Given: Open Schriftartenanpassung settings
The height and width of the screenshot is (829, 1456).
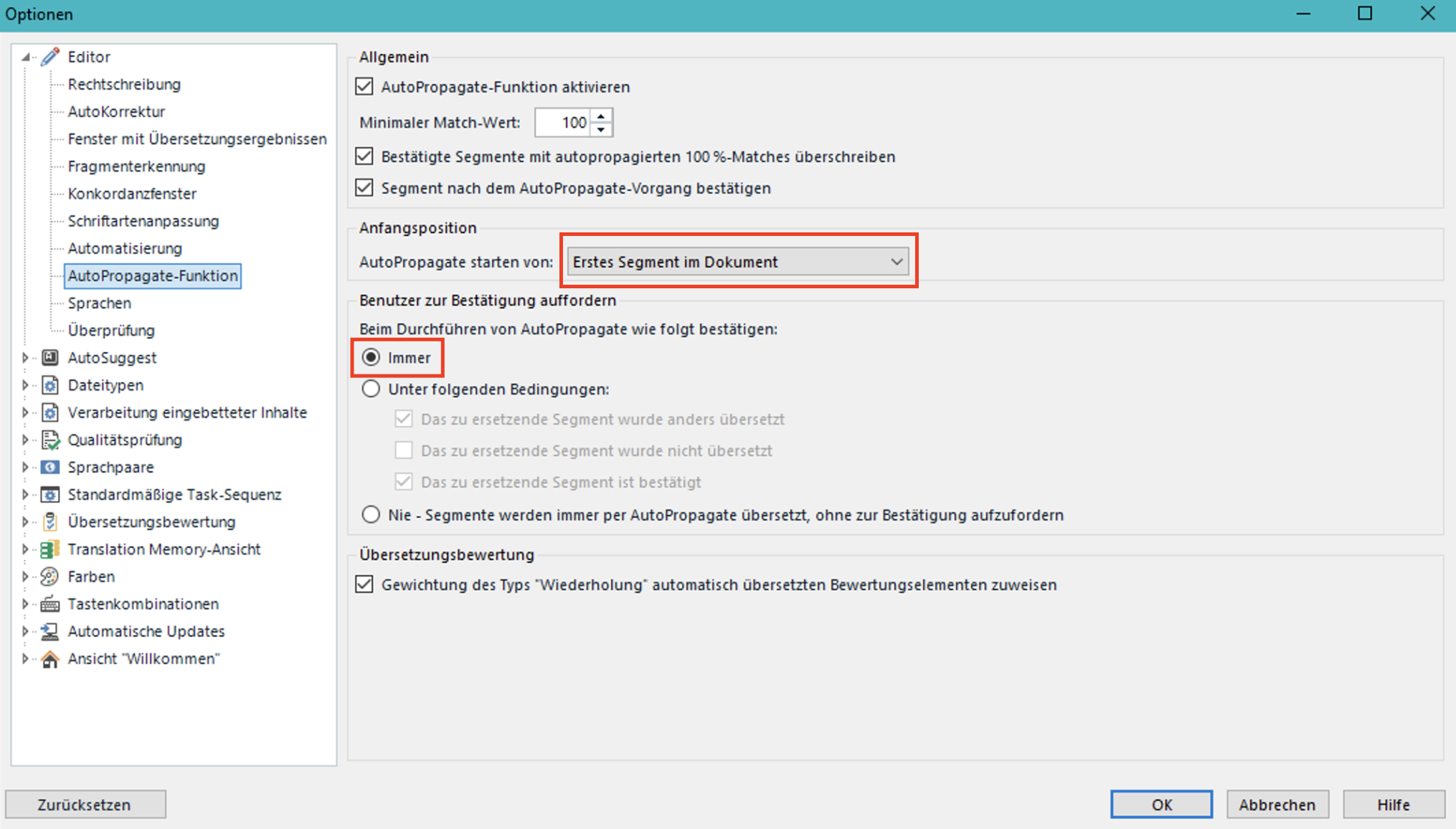Looking at the screenshot, I should click(143, 221).
